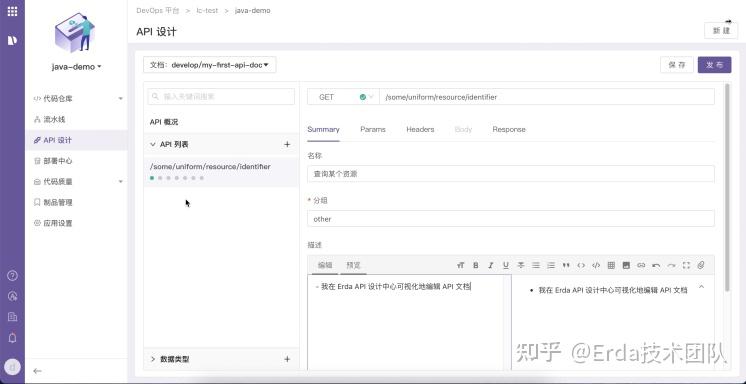Click the Erda logo icon in purple rail
746x384 pixels.
[x=12, y=40]
